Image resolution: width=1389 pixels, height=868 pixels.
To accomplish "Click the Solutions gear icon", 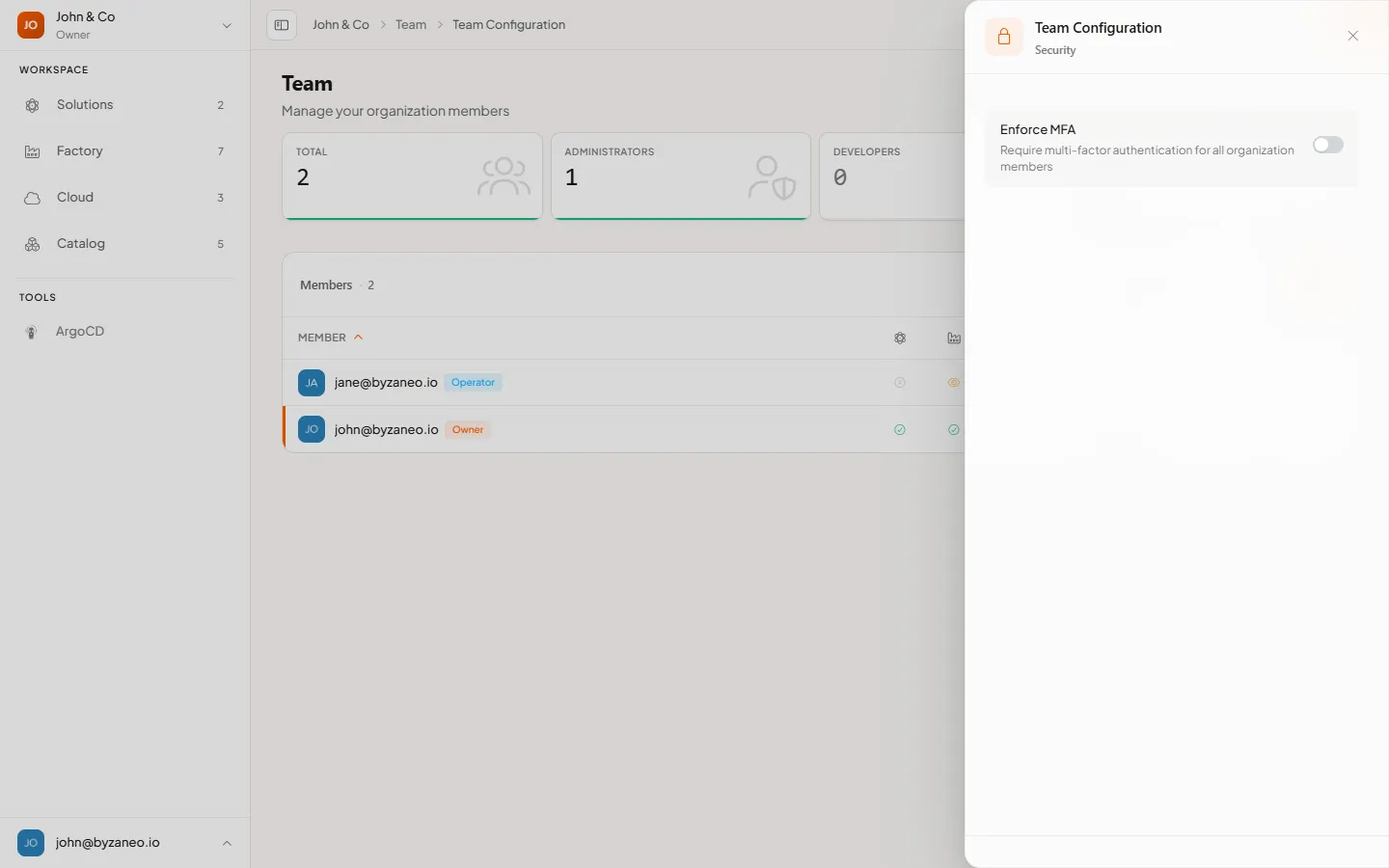I will [33, 105].
